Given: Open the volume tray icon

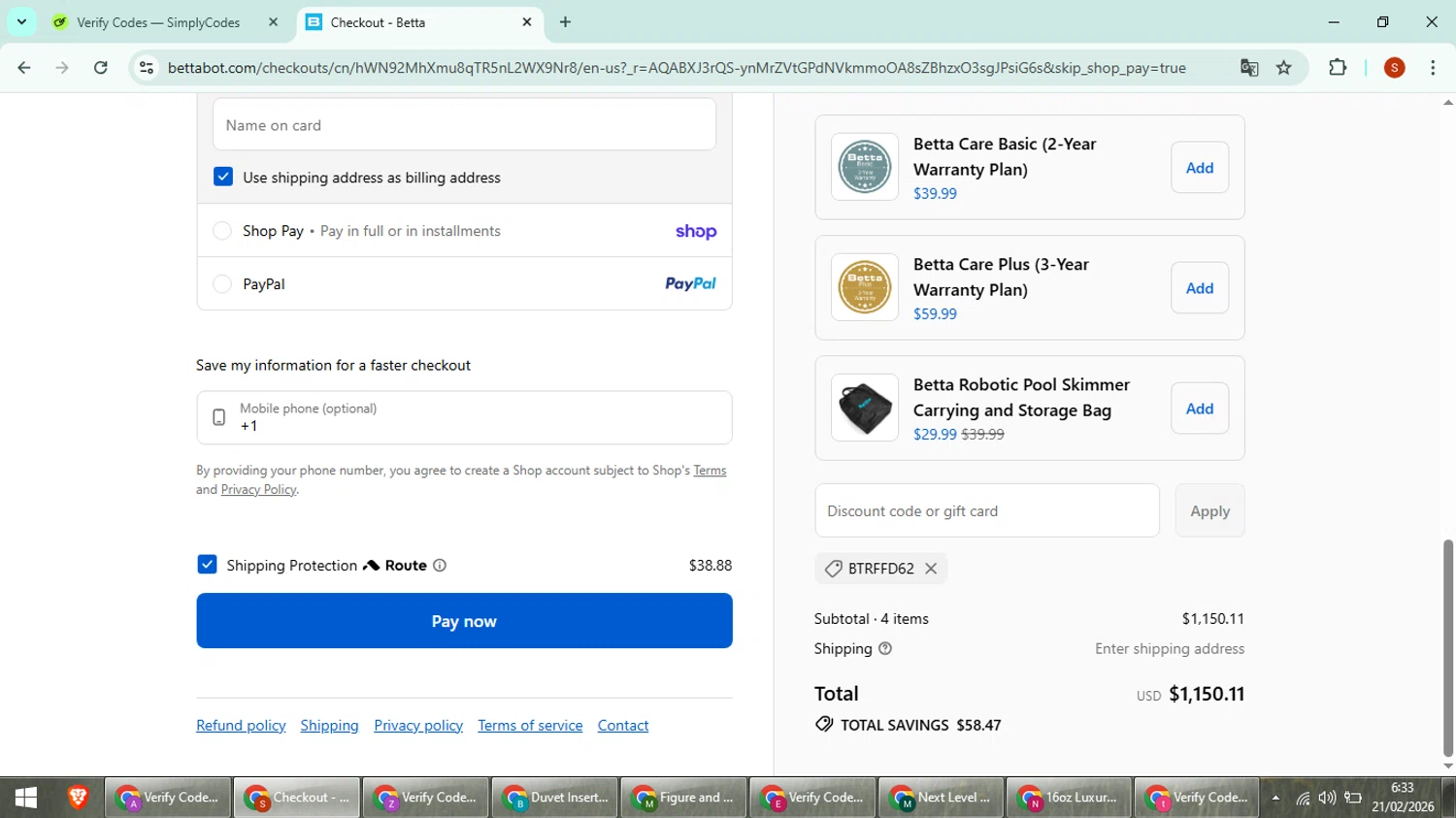Looking at the screenshot, I should [1327, 798].
